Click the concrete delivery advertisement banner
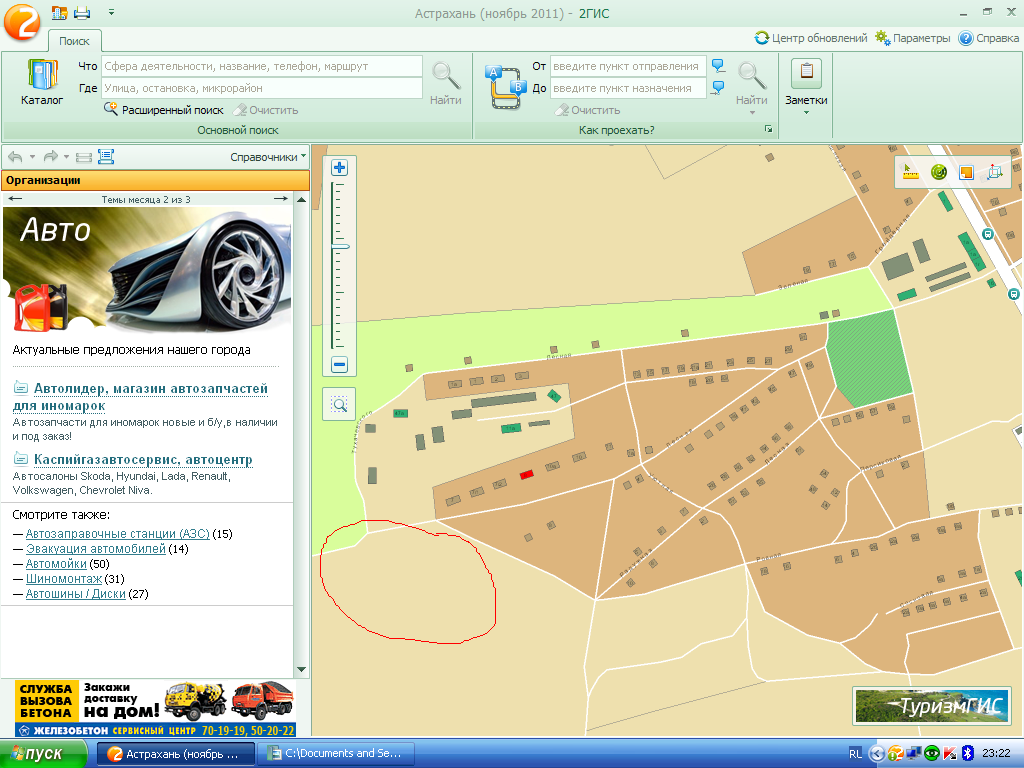The width and height of the screenshot is (1024, 768). tap(155, 709)
